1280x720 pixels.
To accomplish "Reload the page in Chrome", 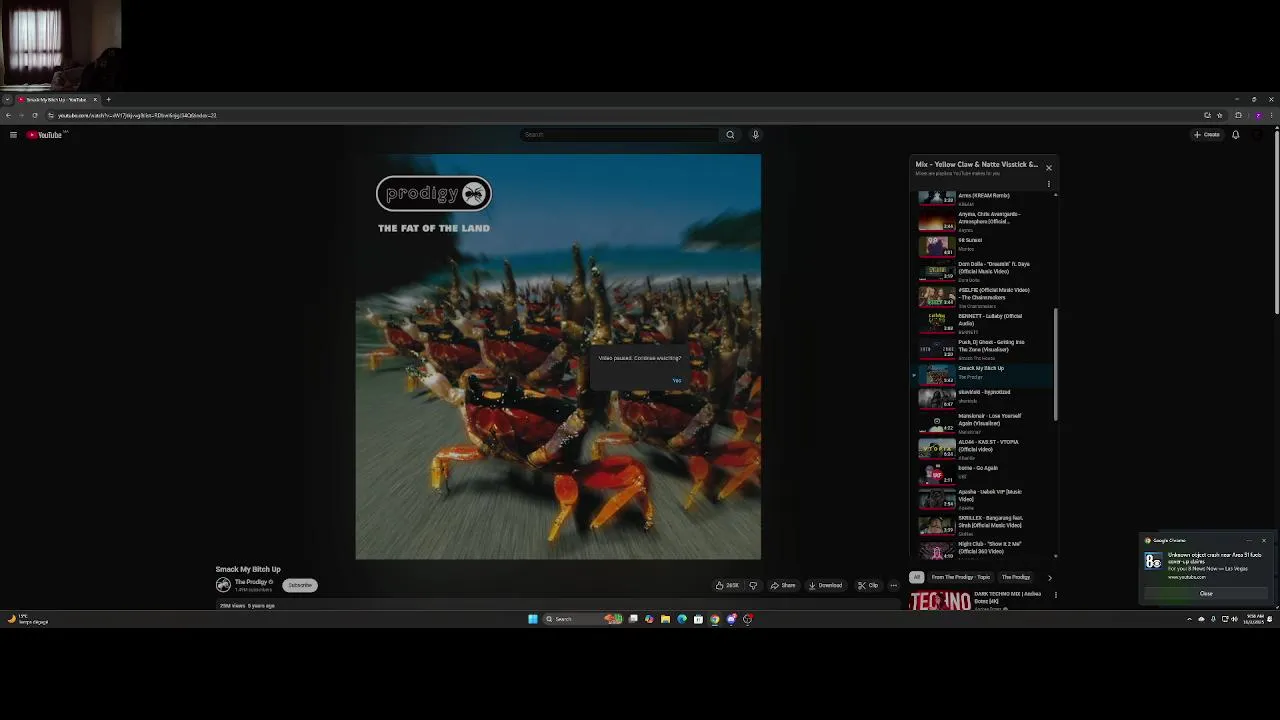I will (x=34, y=115).
